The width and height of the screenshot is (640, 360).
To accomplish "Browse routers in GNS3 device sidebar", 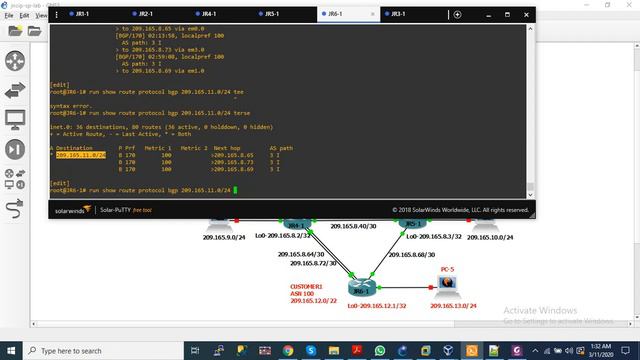I will coord(15,61).
